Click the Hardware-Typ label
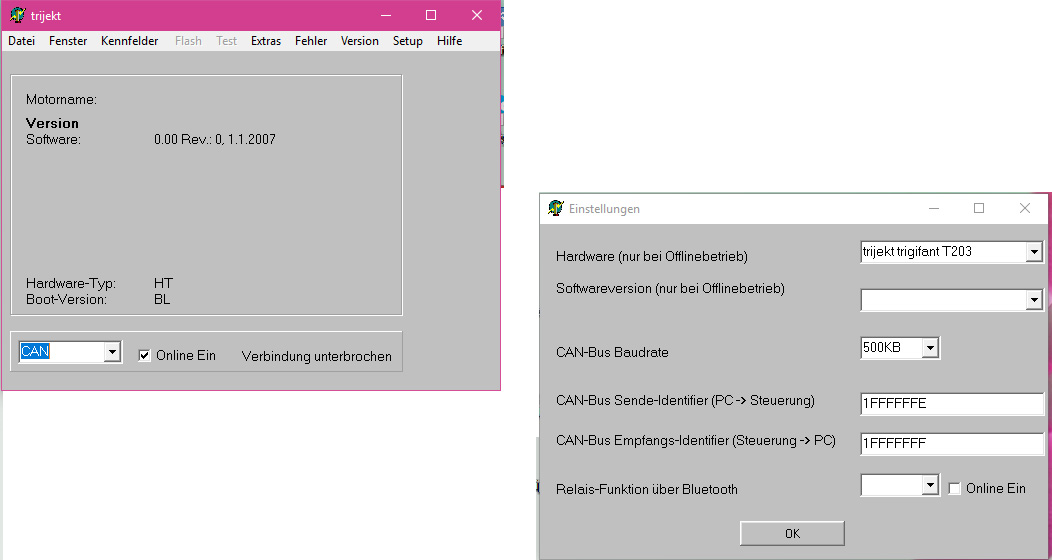 [70, 283]
